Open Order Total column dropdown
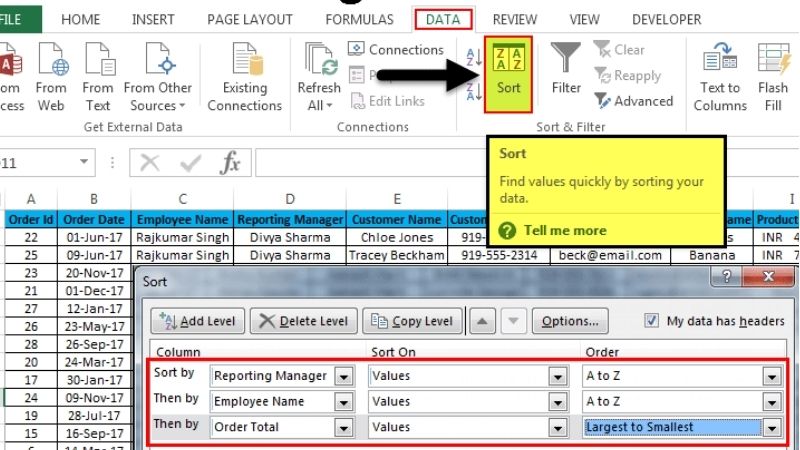The width and height of the screenshot is (800, 450). pyautogui.click(x=344, y=427)
